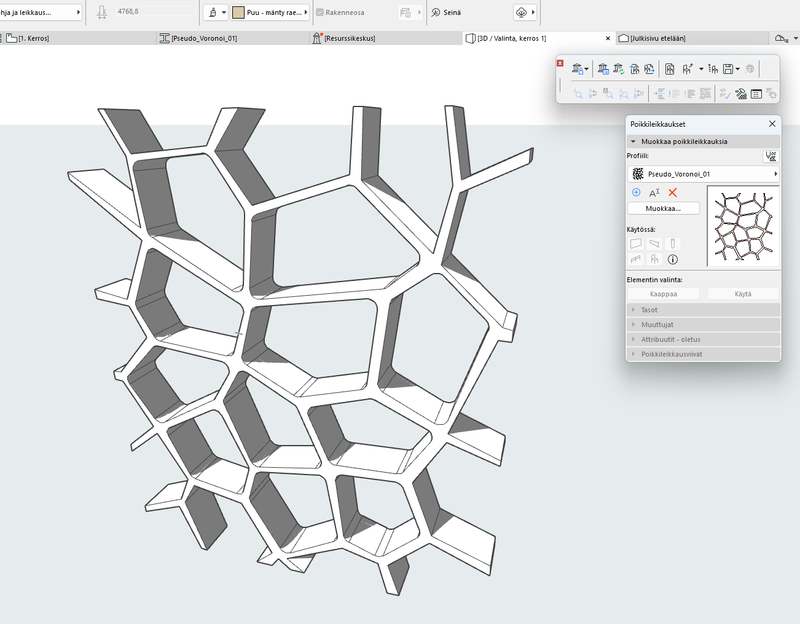Click the info icon under Käytössä

672,260
